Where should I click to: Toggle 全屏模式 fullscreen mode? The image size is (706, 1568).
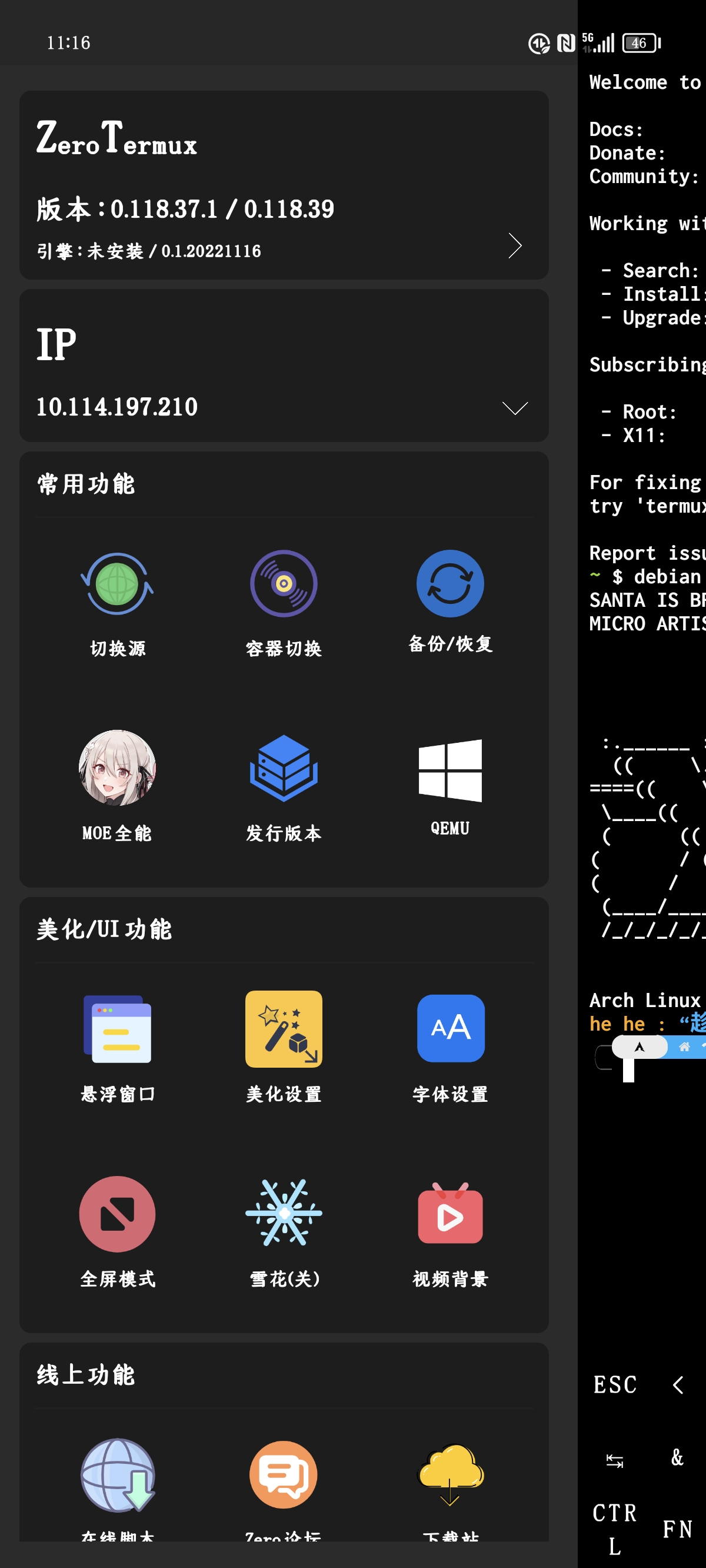click(x=117, y=1214)
